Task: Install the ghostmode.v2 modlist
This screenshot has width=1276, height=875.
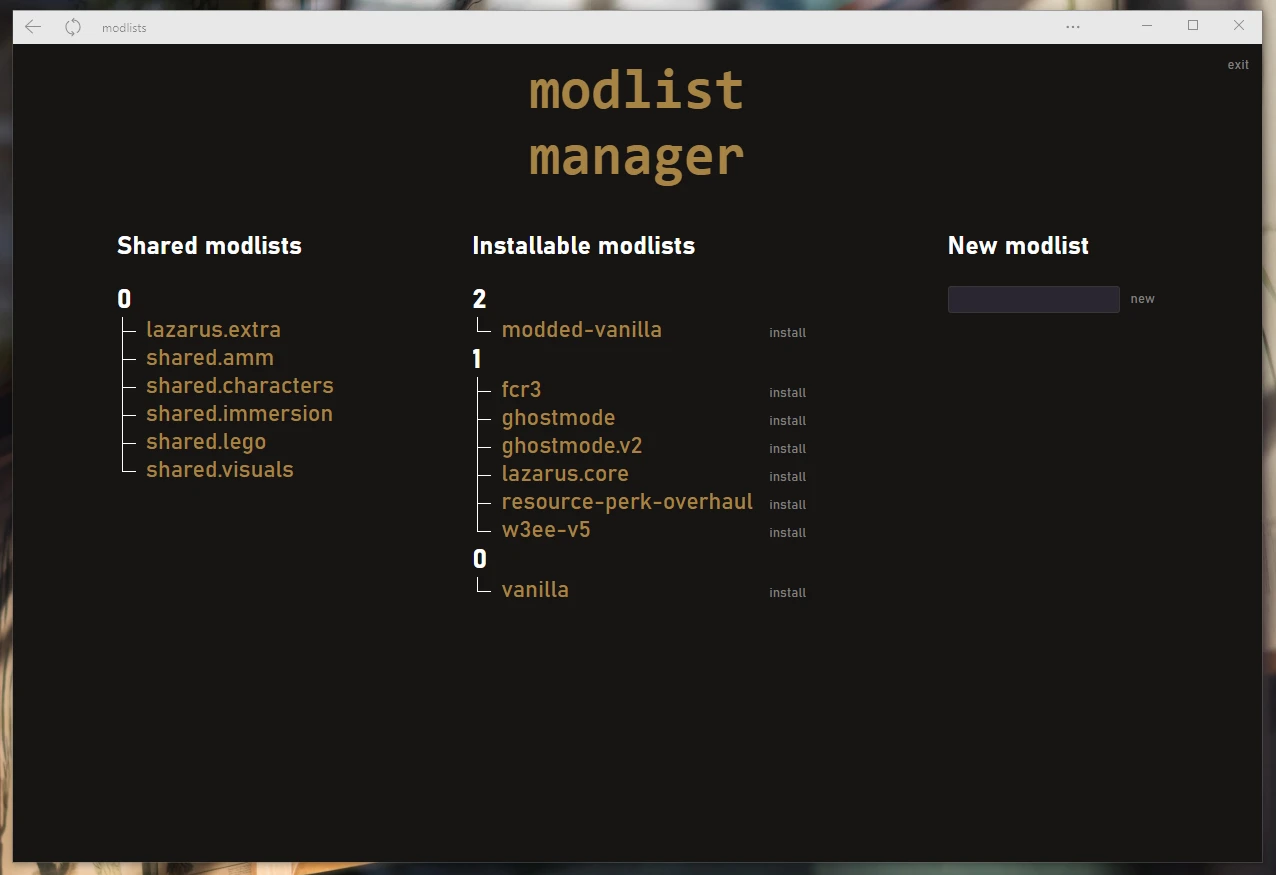Action: 787,449
